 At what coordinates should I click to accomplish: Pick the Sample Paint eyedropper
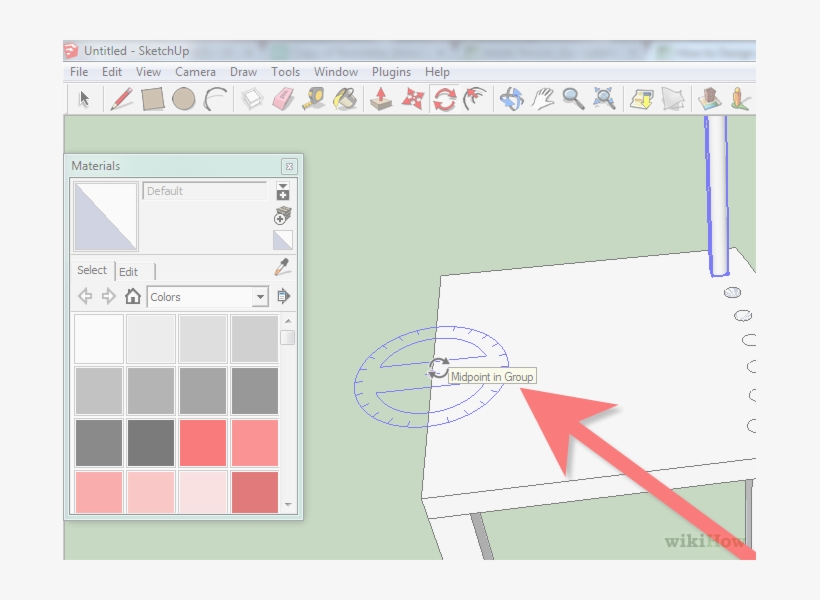click(x=282, y=267)
